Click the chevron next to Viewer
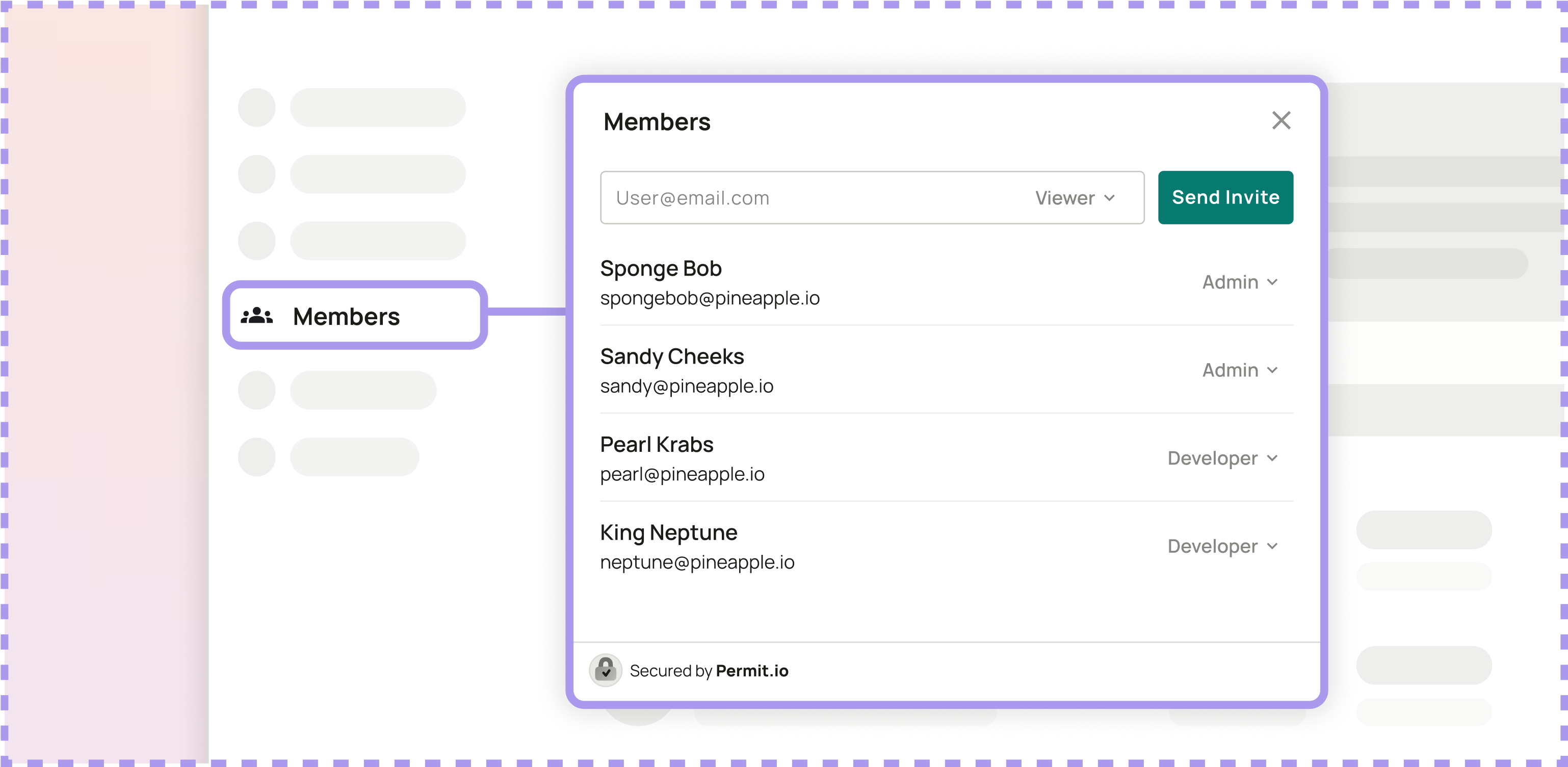This screenshot has height=767, width=1568. 1109,198
